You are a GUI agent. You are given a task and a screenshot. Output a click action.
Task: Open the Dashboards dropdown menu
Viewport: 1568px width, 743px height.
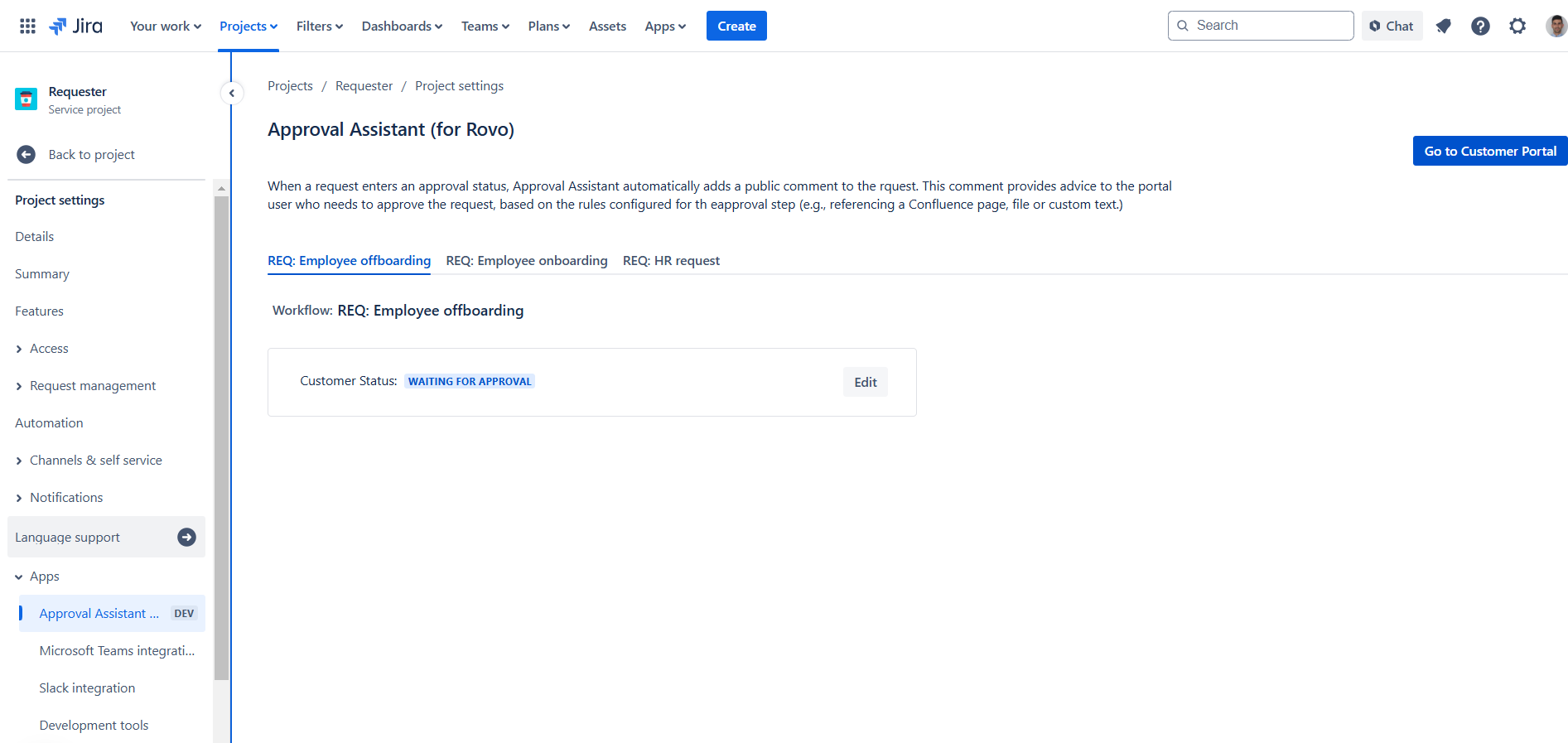(402, 26)
